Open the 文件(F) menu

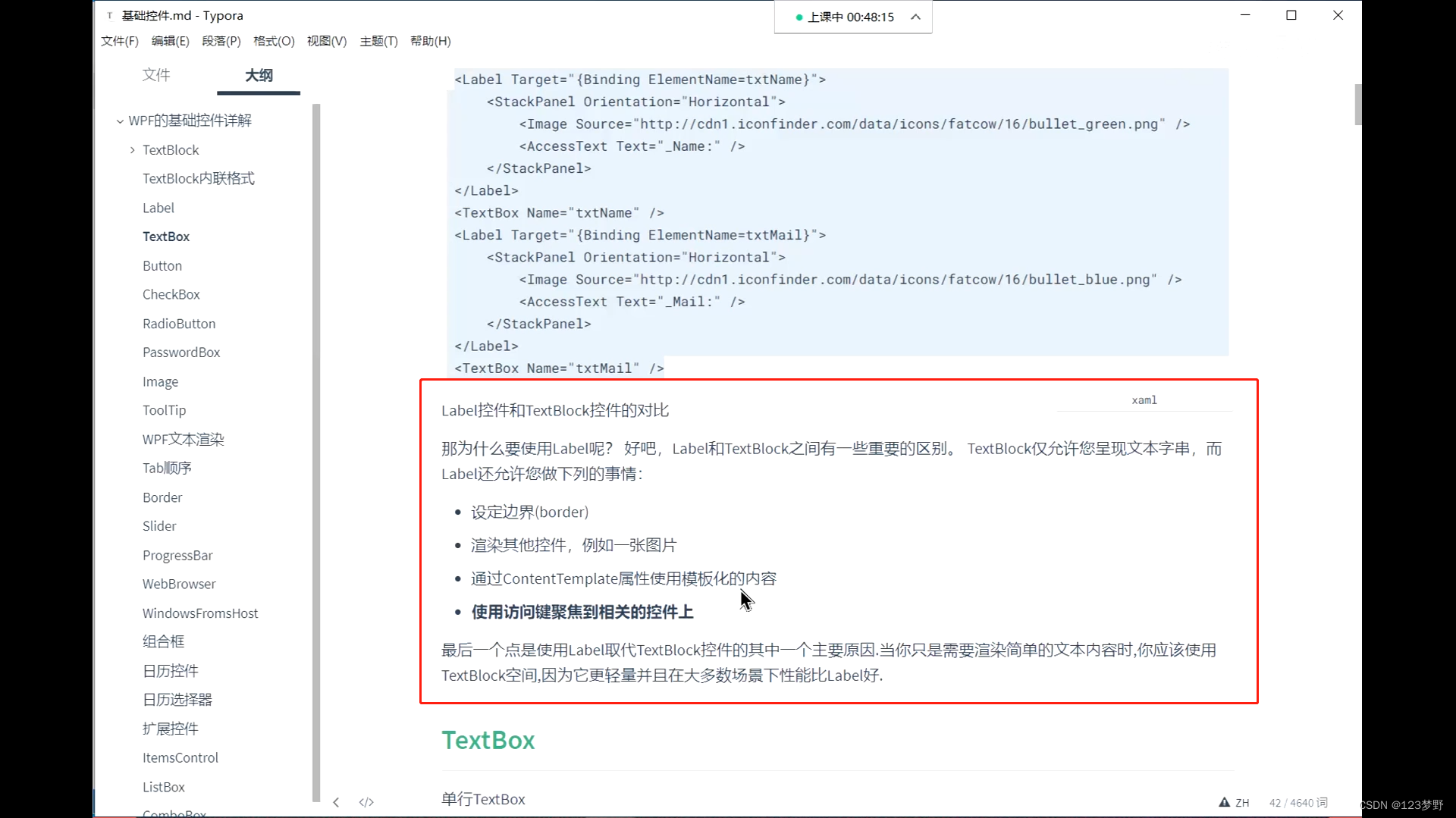pyautogui.click(x=120, y=41)
